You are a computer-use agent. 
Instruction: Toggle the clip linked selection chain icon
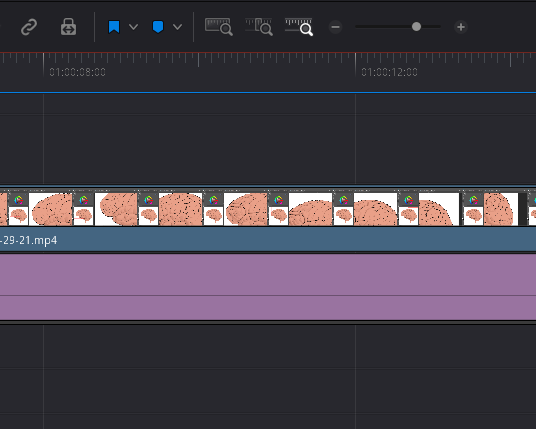click(x=29, y=27)
